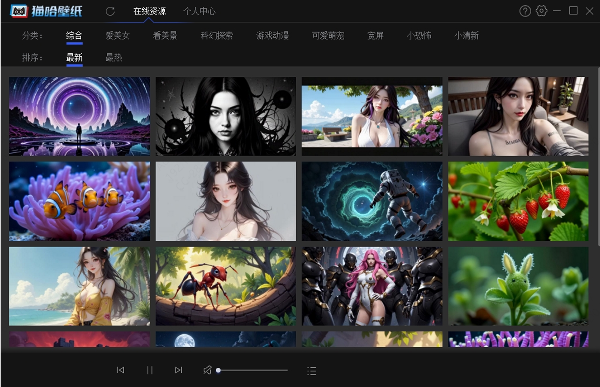Open the strawberries wallpaper
Viewport: 600px width, 387px height.
click(518, 201)
